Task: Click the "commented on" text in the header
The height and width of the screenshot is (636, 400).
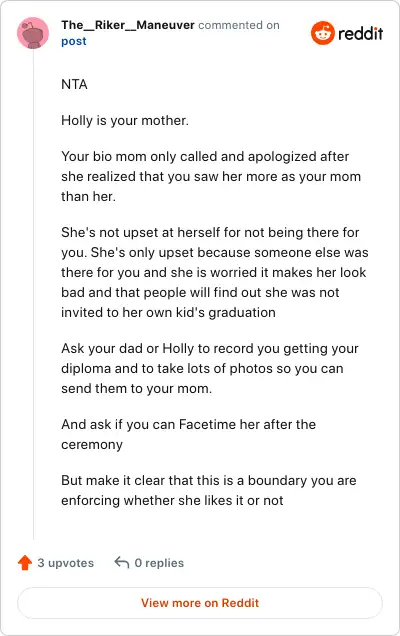Action: tap(239, 25)
